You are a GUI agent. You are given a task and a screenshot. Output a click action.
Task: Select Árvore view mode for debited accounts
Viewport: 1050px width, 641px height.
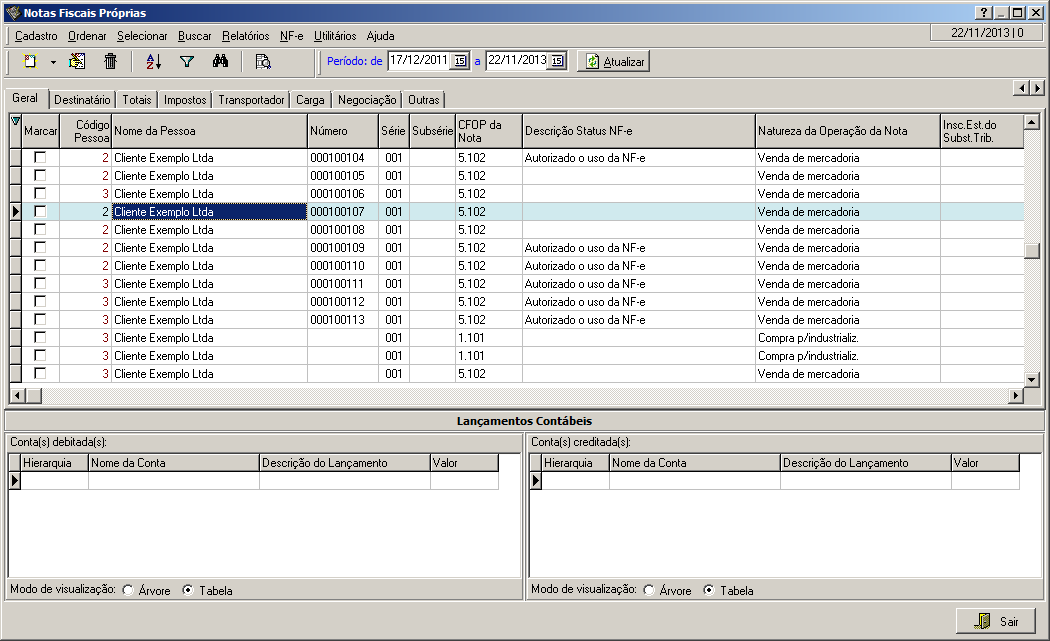click(128, 591)
